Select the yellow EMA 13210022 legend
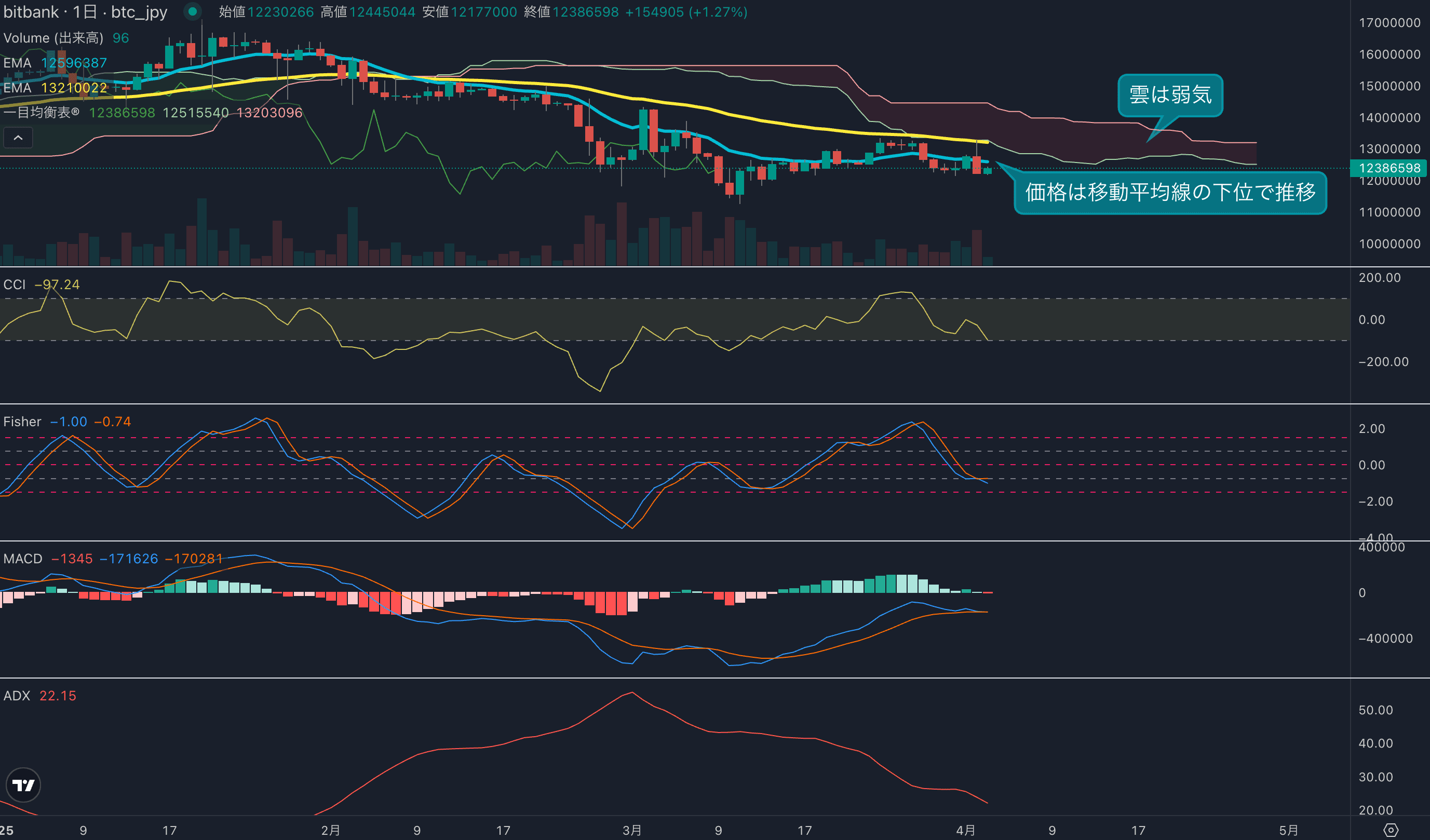 [55, 88]
